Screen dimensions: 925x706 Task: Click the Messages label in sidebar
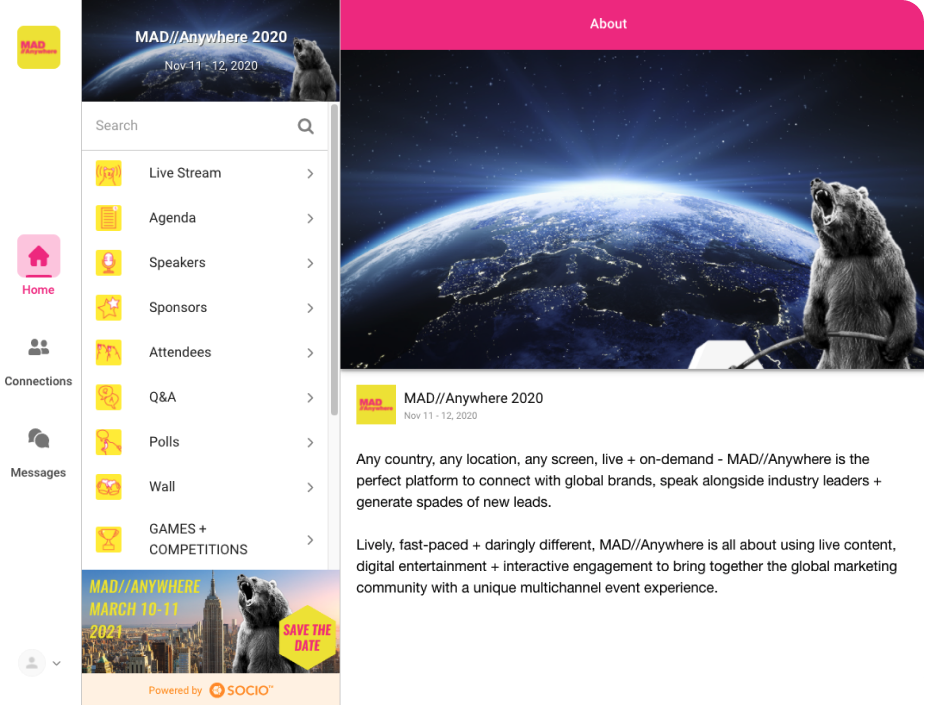click(38, 472)
